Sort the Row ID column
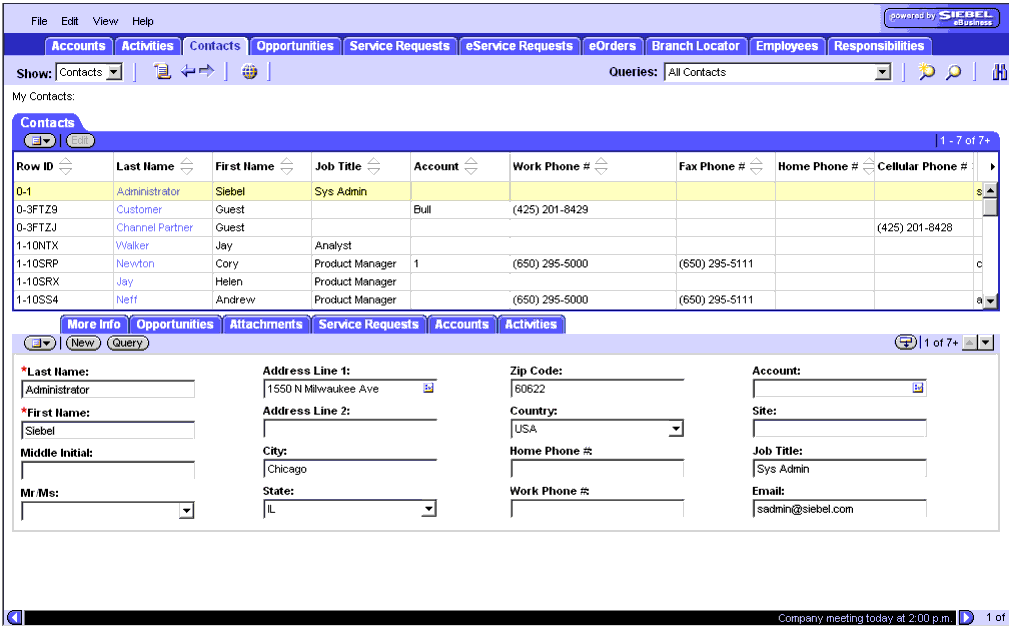The image size is (1011, 628). click(65, 166)
